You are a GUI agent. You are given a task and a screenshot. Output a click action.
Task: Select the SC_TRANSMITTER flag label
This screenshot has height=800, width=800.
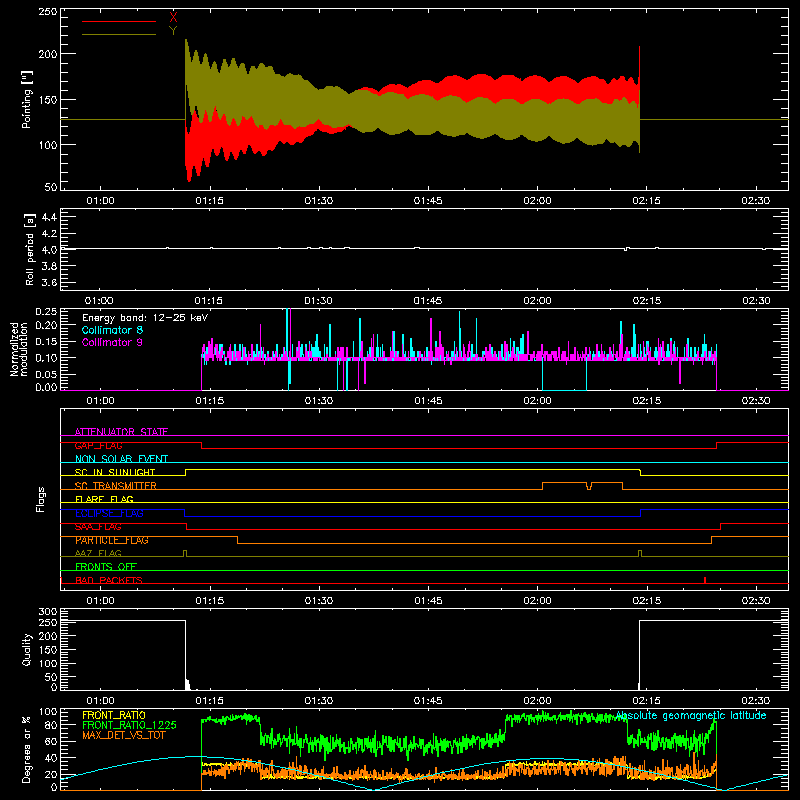click(x=116, y=486)
